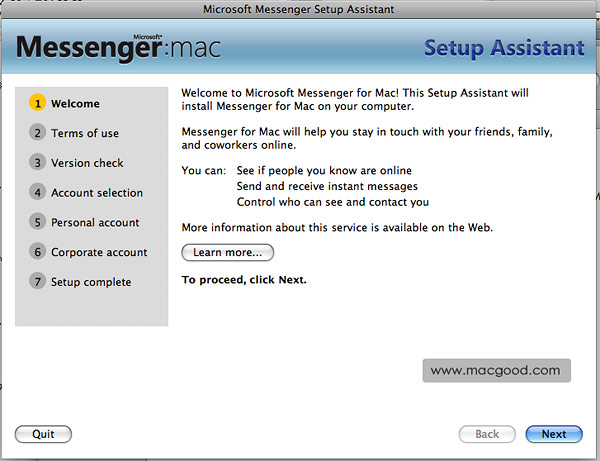Open the Welcome step in sidebar
The image size is (600, 461).
75,104
